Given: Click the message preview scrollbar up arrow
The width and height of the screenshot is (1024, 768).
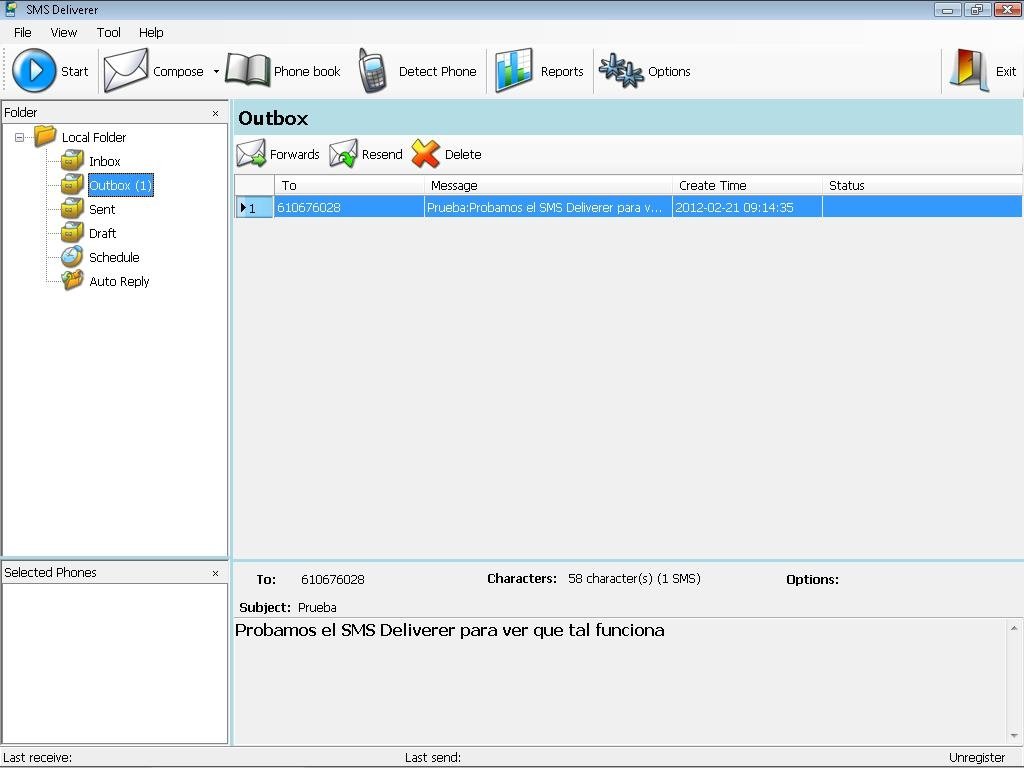Looking at the screenshot, I should click(1014, 628).
